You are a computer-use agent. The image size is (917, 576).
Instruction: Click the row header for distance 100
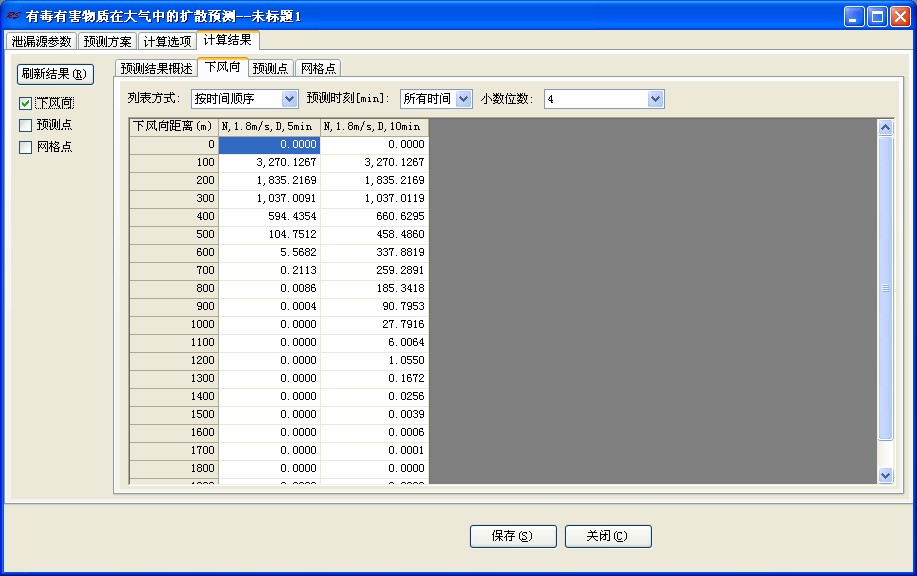(174, 163)
